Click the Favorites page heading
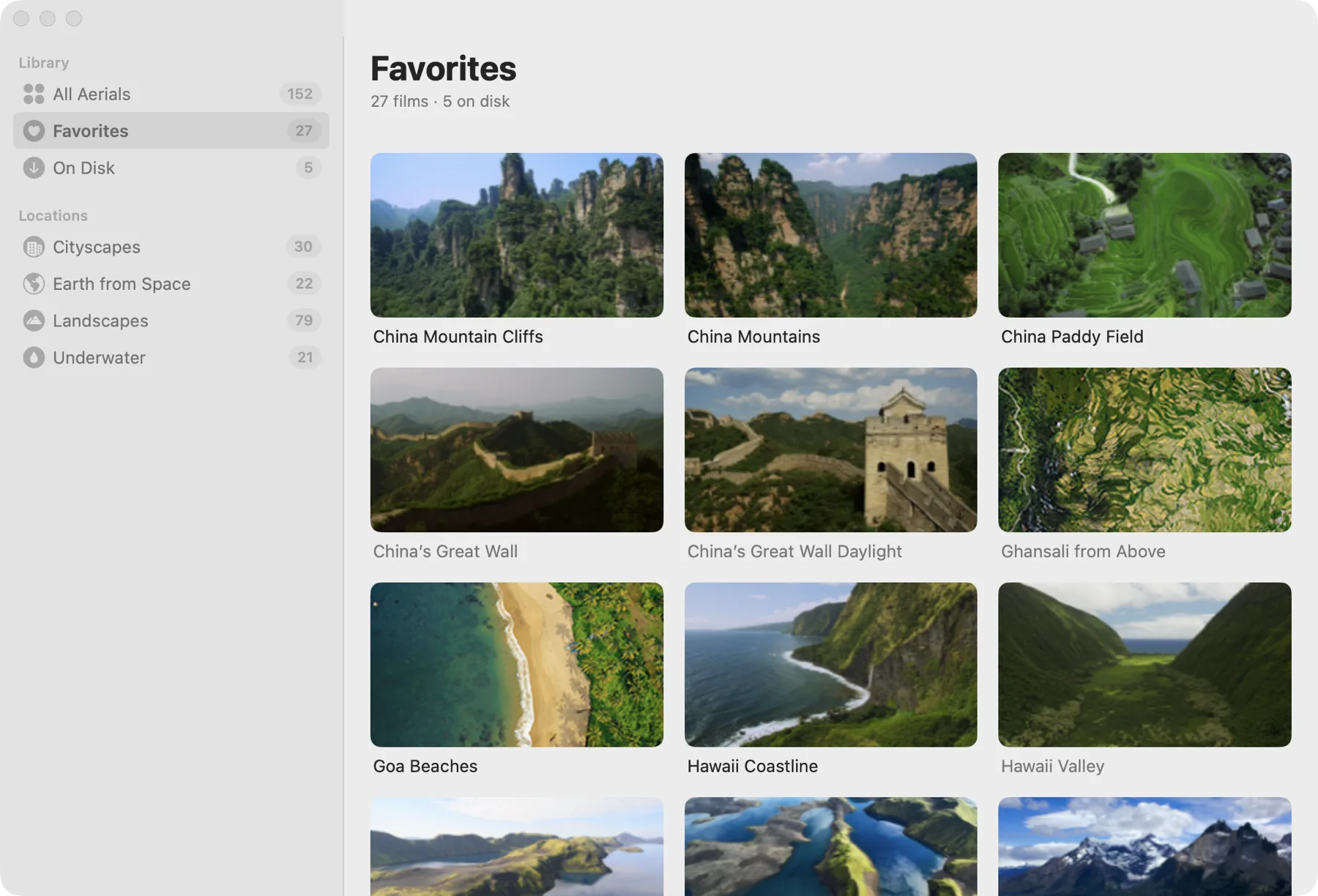1318x896 pixels. pyautogui.click(x=443, y=69)
